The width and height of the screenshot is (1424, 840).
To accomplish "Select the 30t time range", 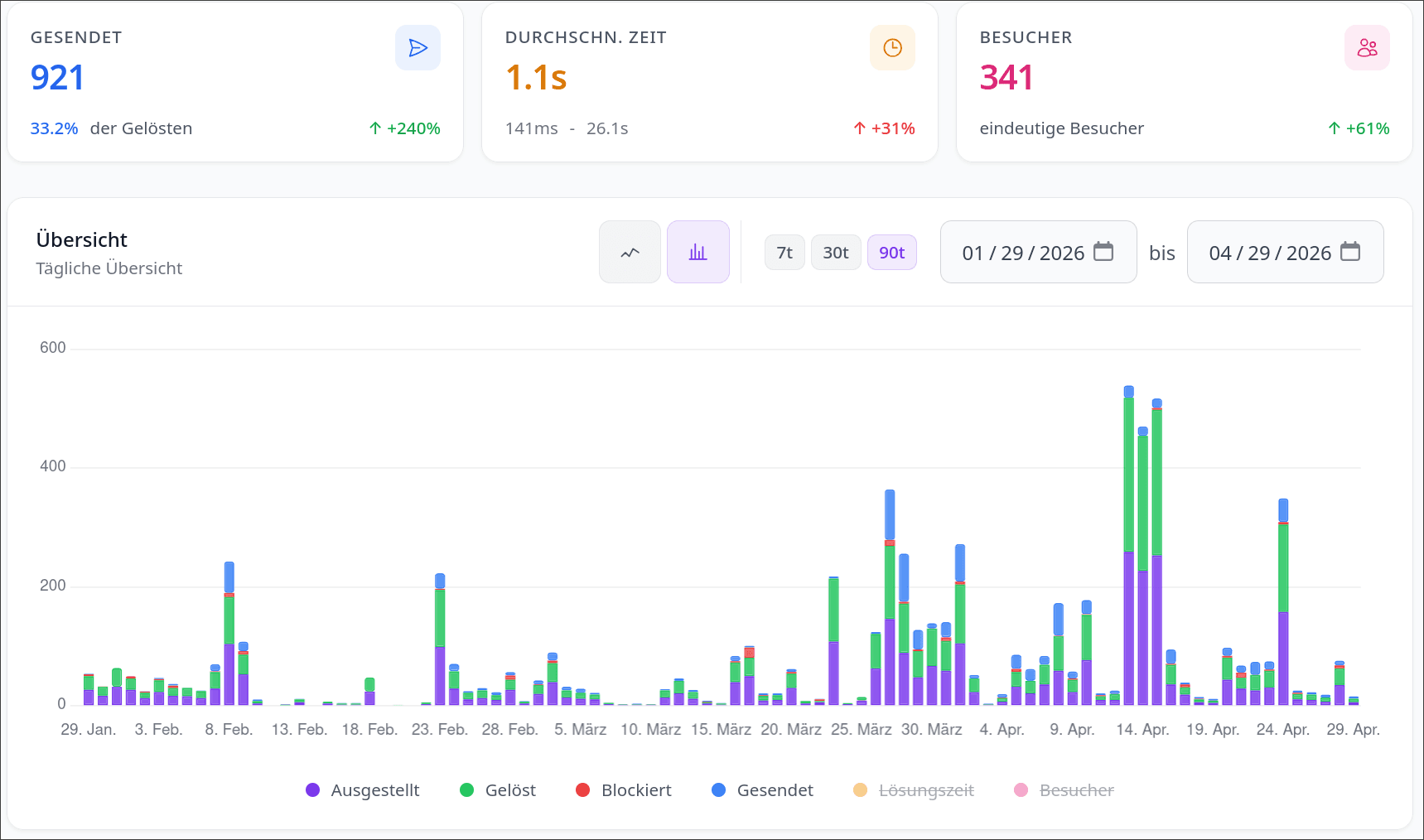I will pos(836,253).
